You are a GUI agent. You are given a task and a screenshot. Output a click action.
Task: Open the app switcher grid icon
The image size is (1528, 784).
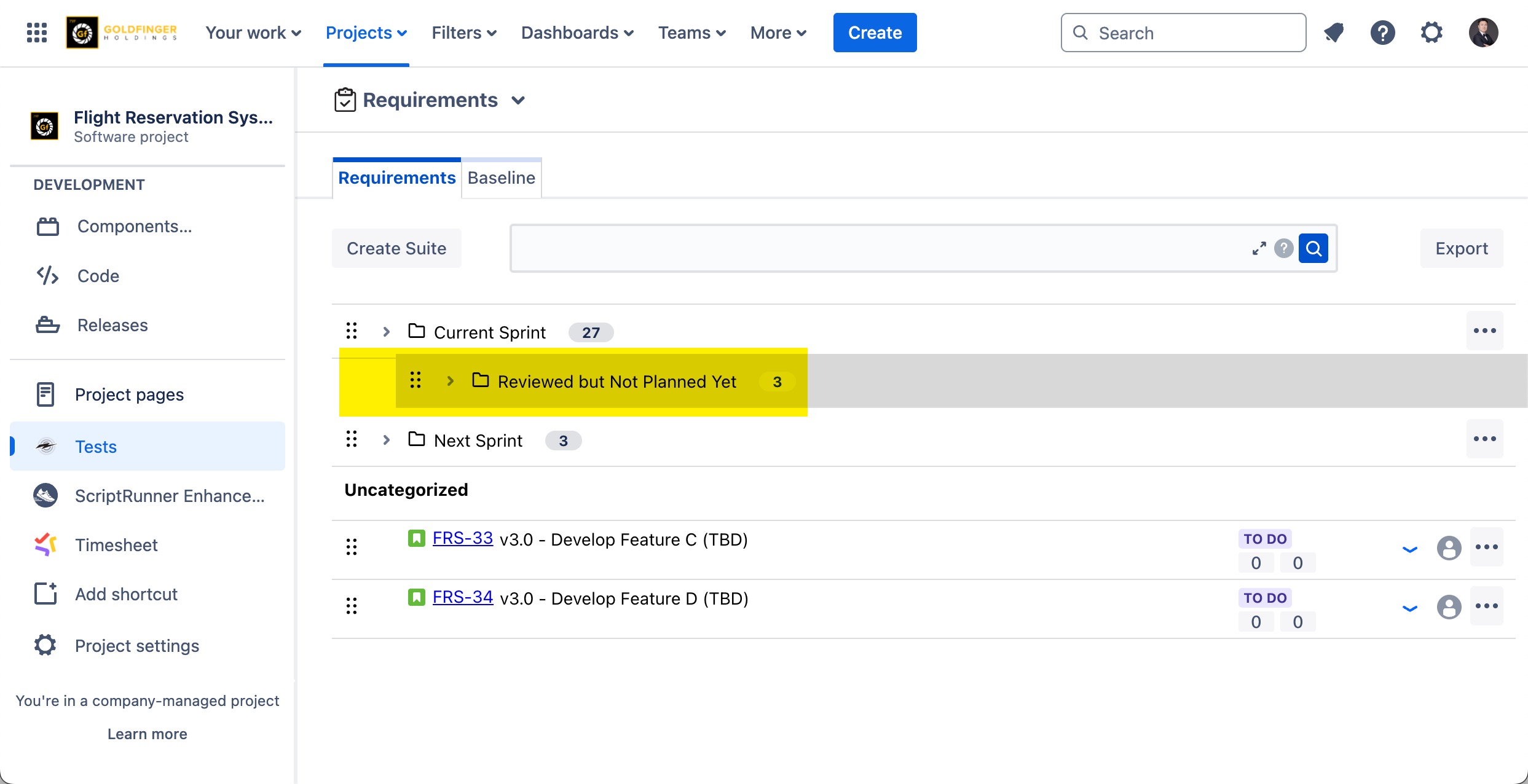37,33
